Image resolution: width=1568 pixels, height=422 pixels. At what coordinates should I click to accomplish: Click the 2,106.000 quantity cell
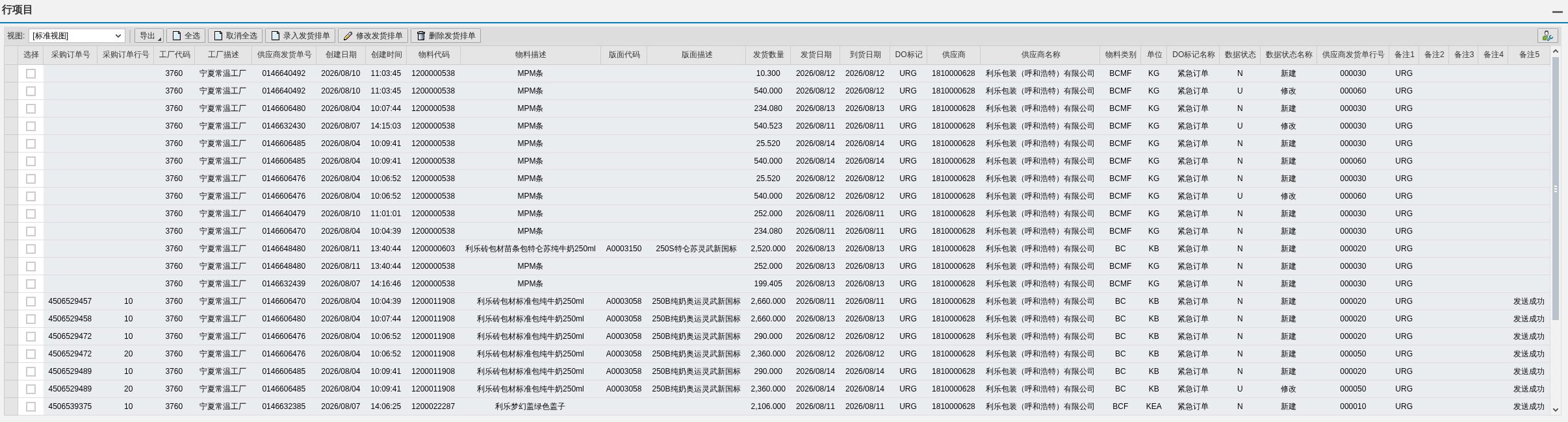[x=768, y=406]
